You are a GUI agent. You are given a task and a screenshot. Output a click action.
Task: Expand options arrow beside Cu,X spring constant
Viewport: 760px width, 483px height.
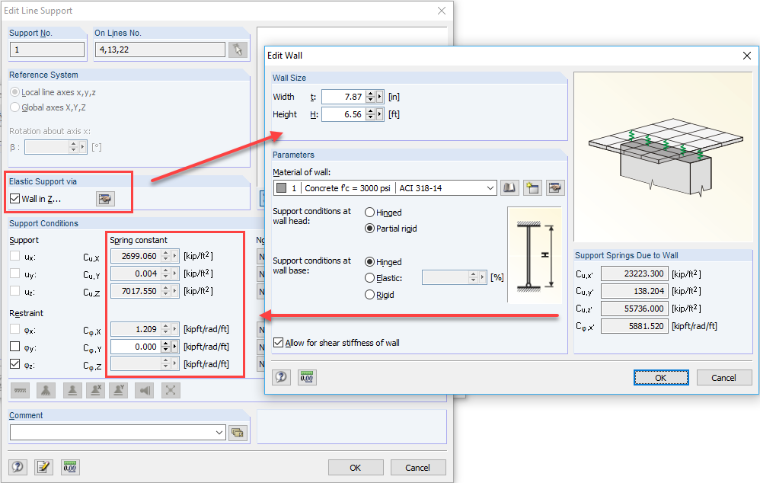coord(174,256)
